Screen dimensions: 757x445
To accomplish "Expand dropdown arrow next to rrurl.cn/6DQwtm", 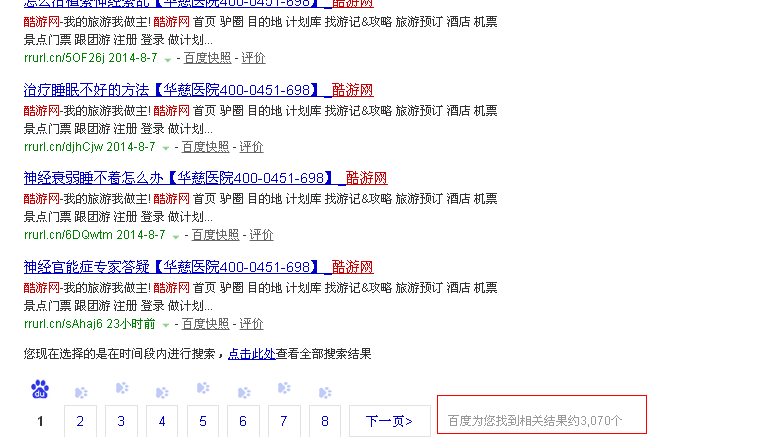I will click(x=176, y=237).
